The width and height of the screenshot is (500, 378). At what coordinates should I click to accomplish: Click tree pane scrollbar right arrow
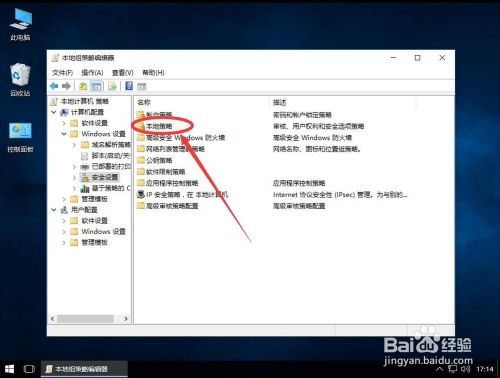coord(126,319)
